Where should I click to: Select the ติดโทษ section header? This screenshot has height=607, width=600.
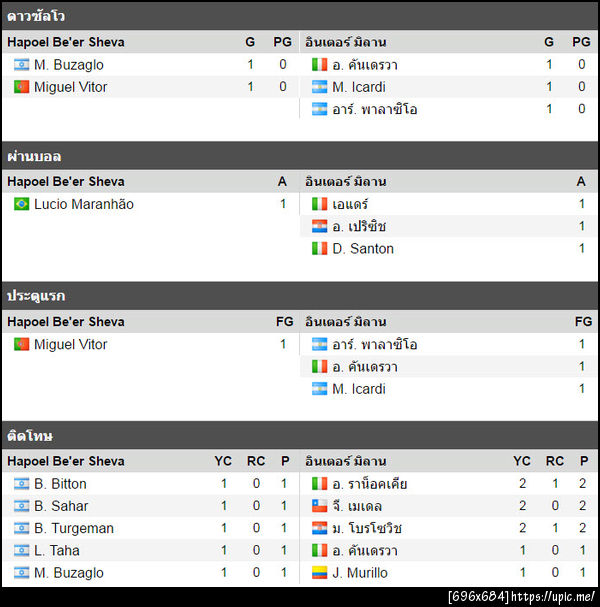(x=30, y=436)
